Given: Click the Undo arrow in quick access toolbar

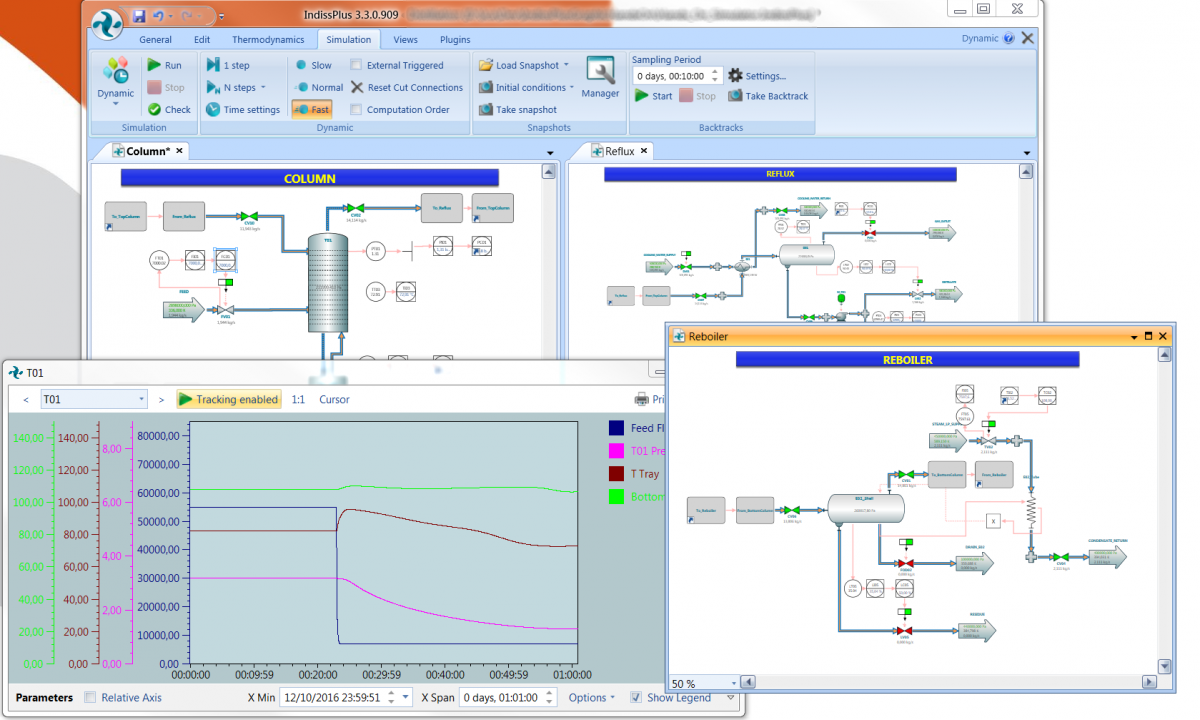Looking at the screenshot, I should pyautogui.click(x=159, y=16).
